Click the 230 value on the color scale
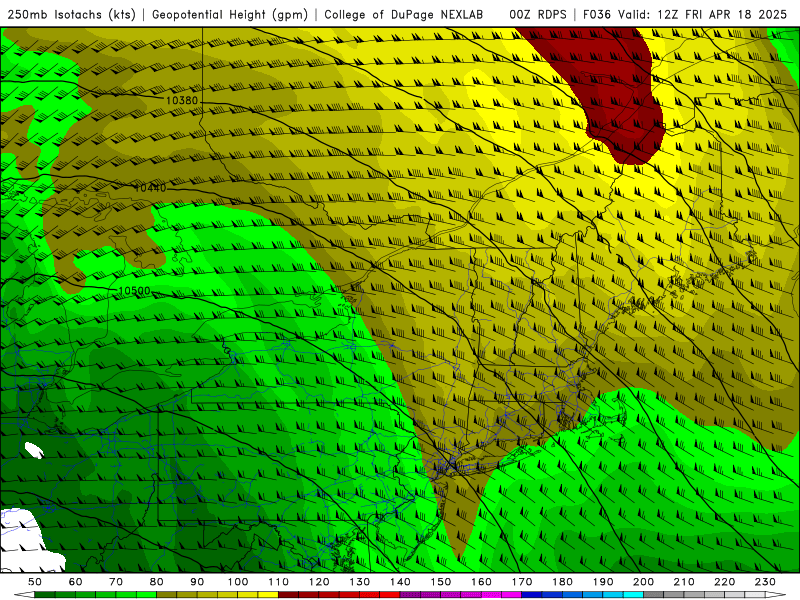This screenshot has width=800, height=600. [765, 582]
